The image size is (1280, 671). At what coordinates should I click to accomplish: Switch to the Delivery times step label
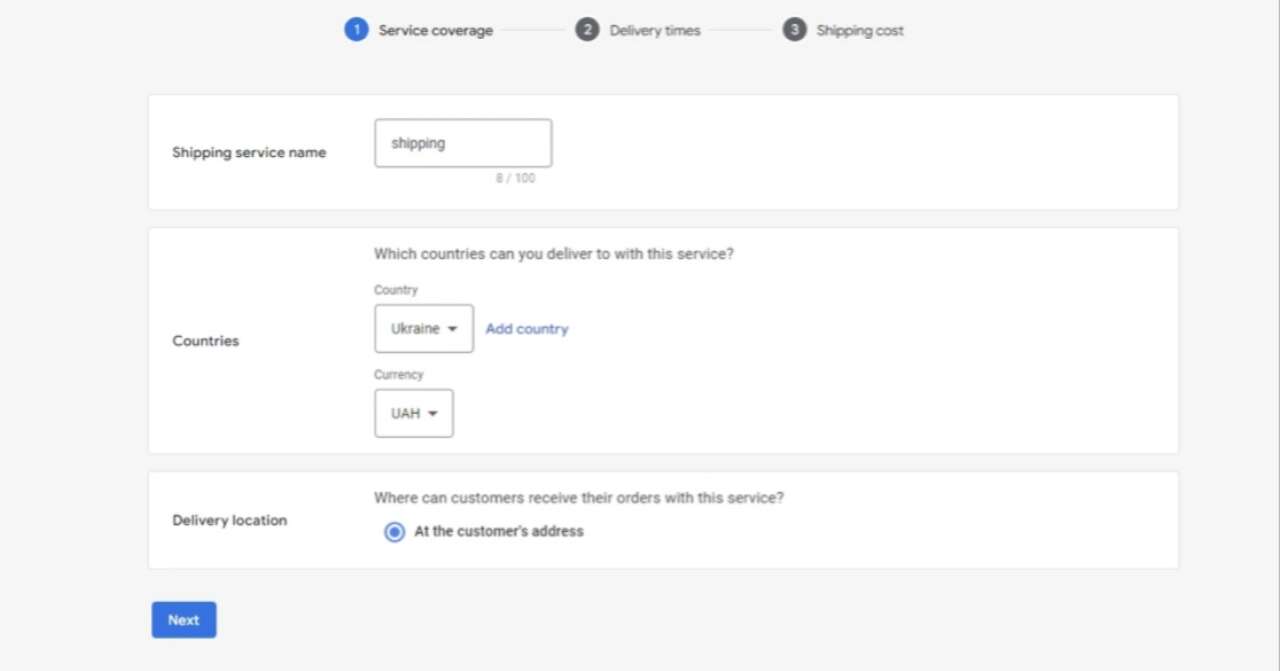(655, 31)
